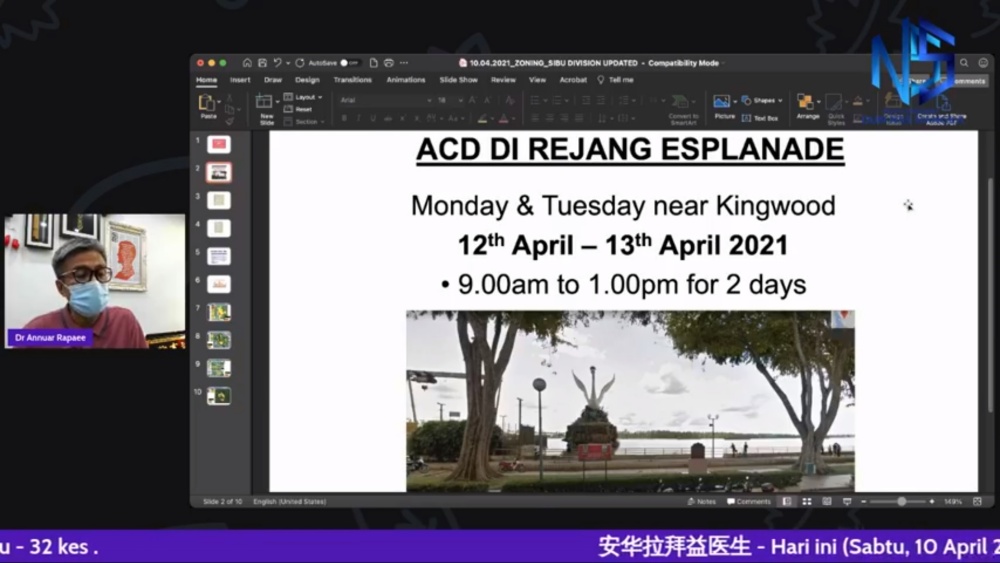The image size is (1000, 563).
Task: Select slide 1 thumbnail
Action: tap(219, 145)
